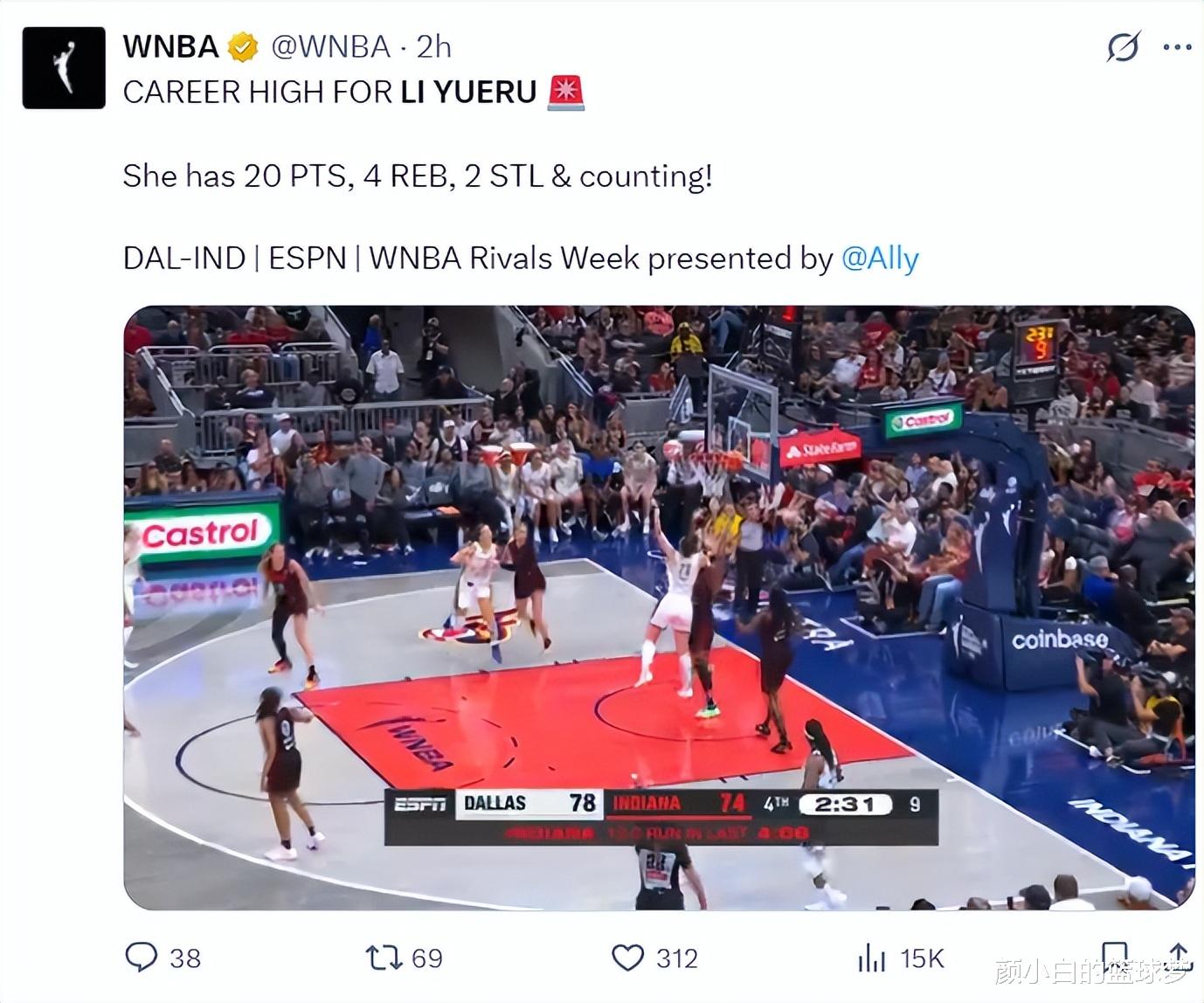Open the 2h timestamp link
This screenshot has width=1204, height=1003.
433,46
